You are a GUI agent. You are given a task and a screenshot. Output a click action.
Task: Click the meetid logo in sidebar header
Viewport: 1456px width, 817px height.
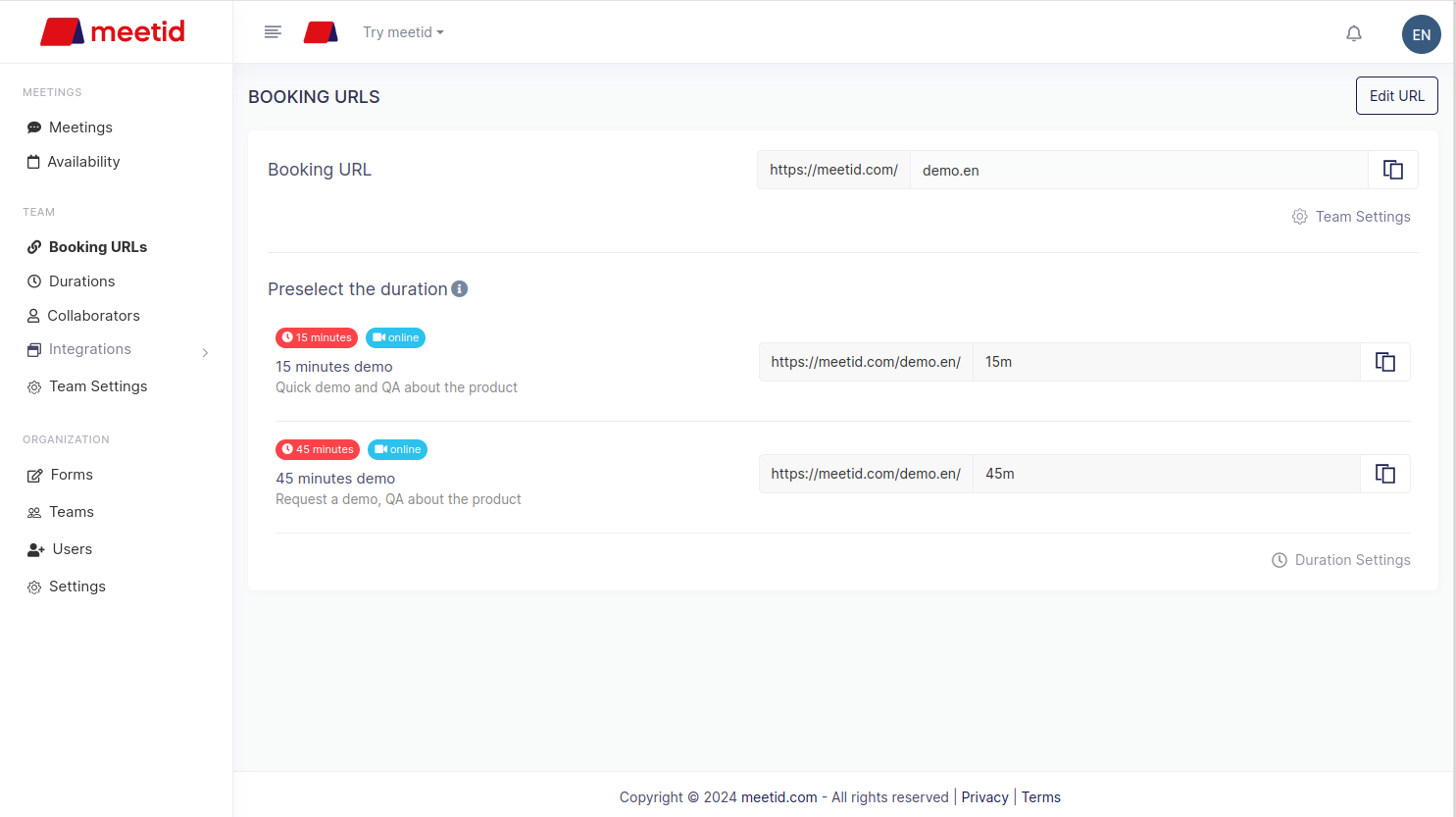[x=113, y=31]
